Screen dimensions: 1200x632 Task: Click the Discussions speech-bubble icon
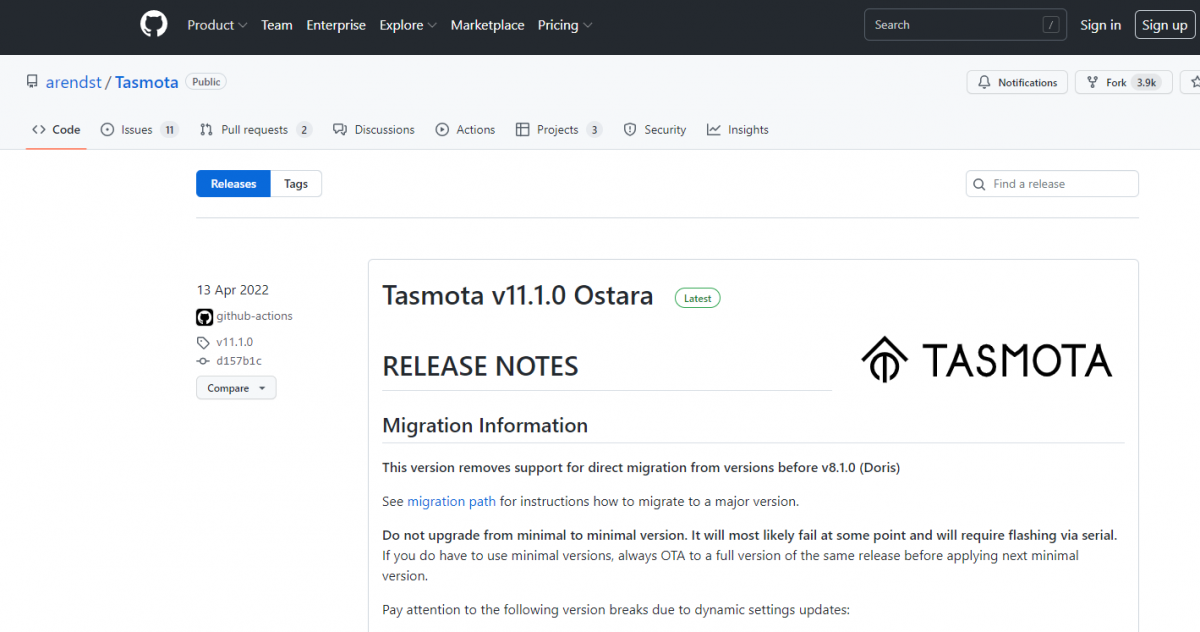(x=340, y=130)
